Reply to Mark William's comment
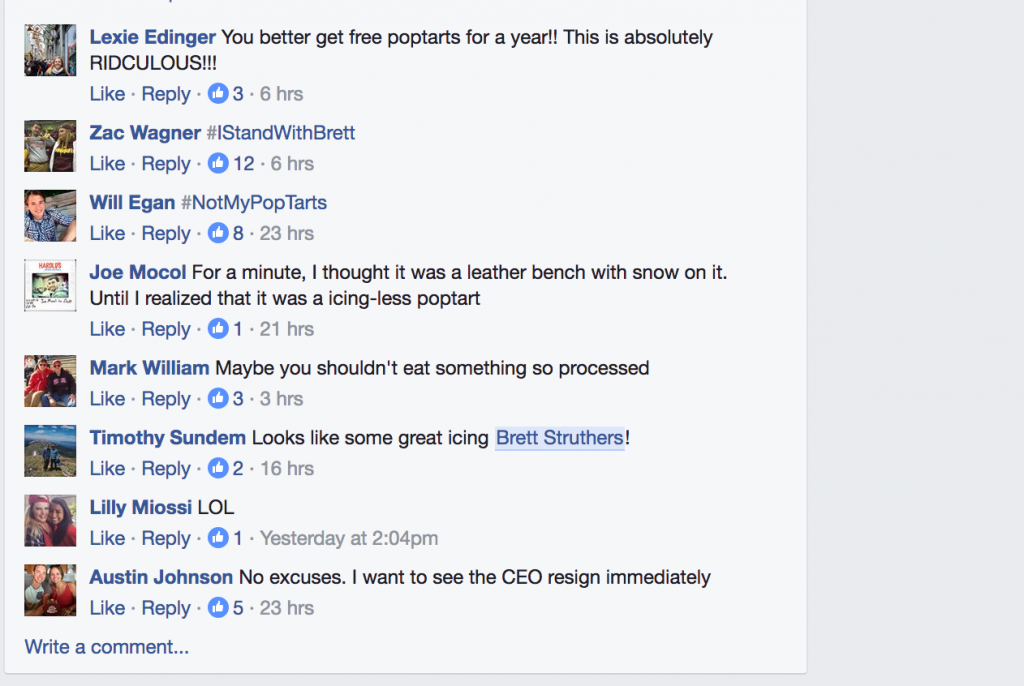The image size is (1024, 686). (165, 399)
